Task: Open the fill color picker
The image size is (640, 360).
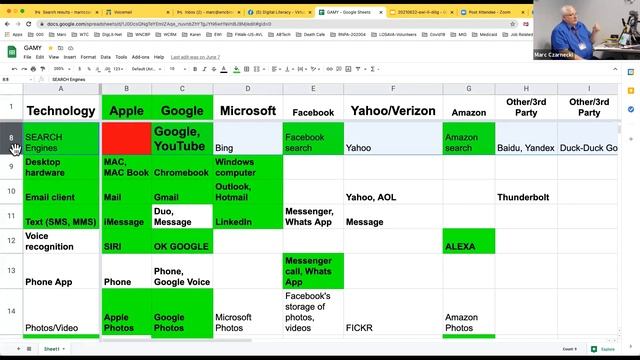Action: 236,69
